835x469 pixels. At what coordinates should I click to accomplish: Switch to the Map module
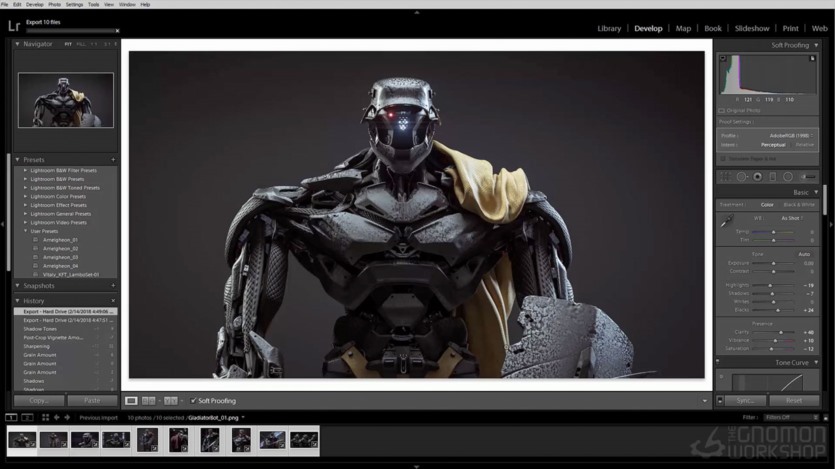[683, 29]
